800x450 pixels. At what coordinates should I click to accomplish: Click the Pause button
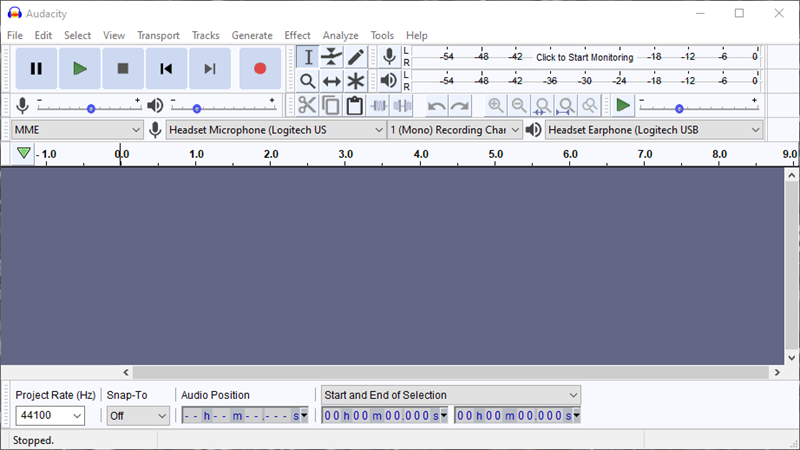coord(36,68)
